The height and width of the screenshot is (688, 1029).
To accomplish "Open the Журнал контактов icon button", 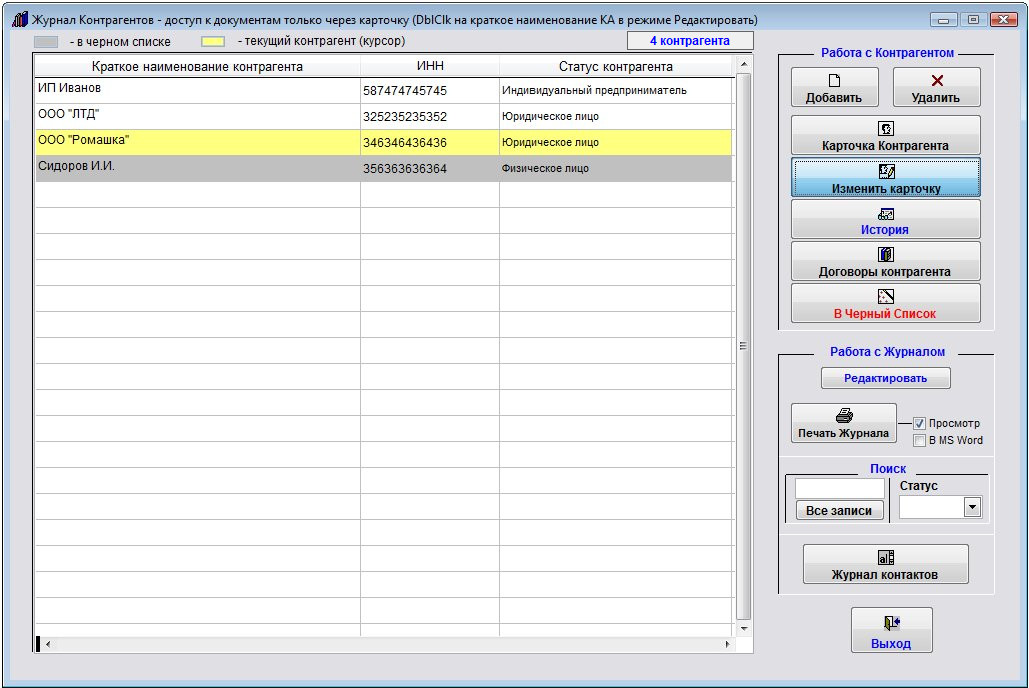I will click(x=885, y=558).
